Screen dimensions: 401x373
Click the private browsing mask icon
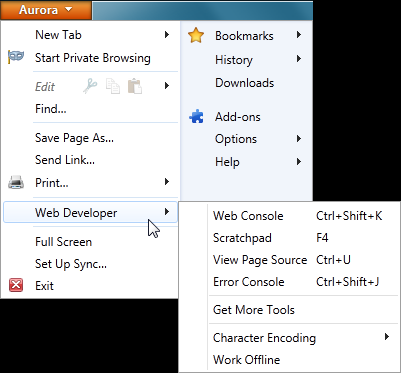tap(16, 57)
